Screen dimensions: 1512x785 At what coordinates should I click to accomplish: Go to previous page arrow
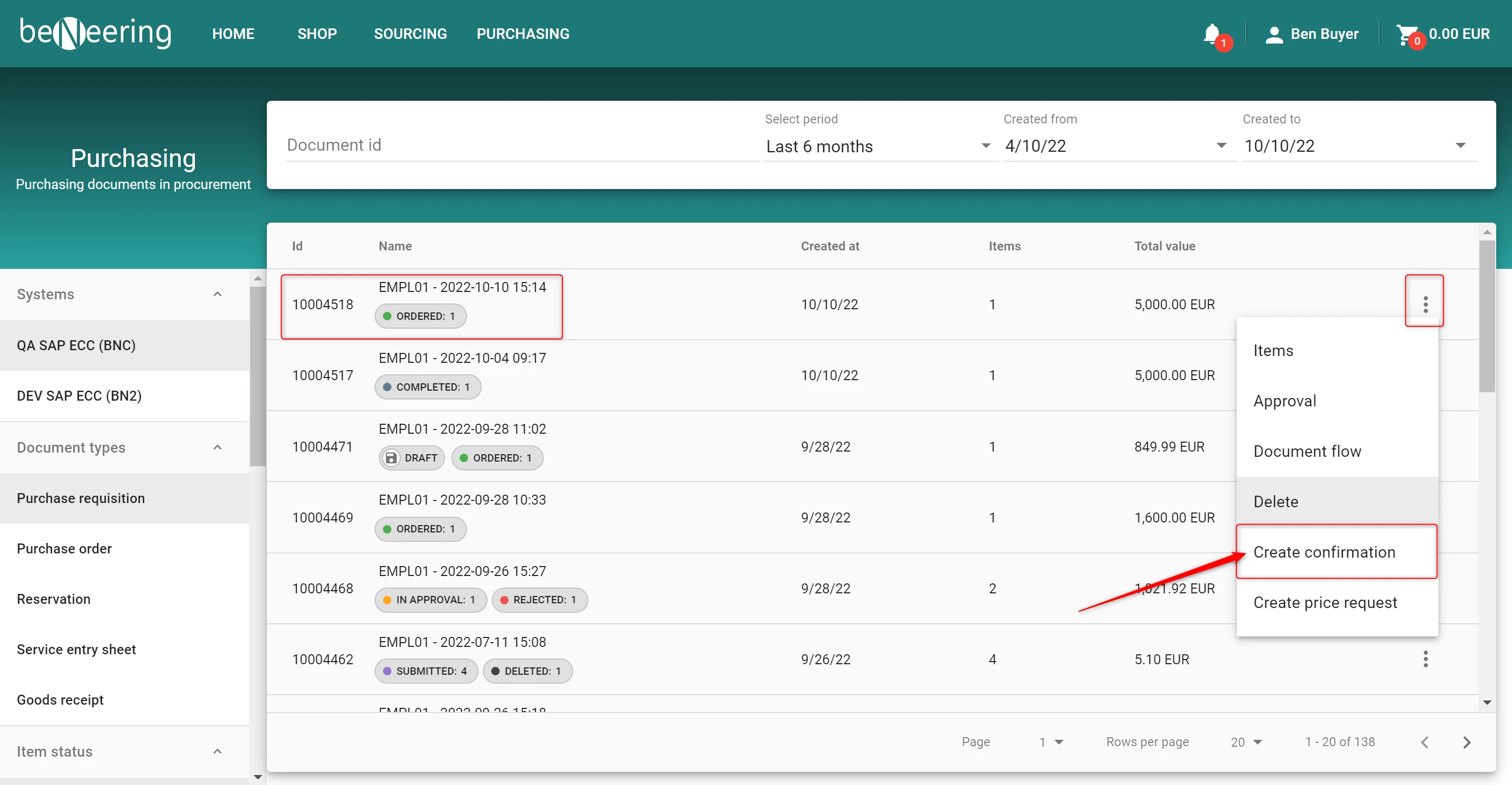click(x=1425, y=742)
